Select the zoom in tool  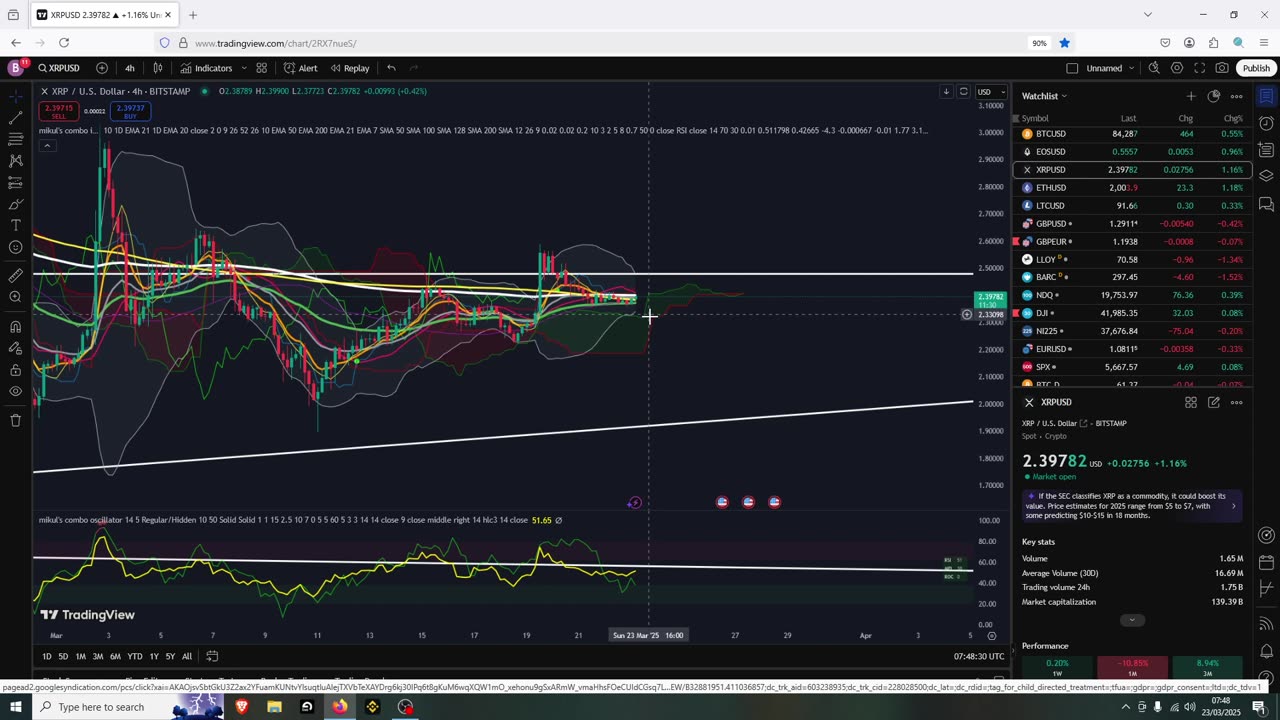point(15,297)
